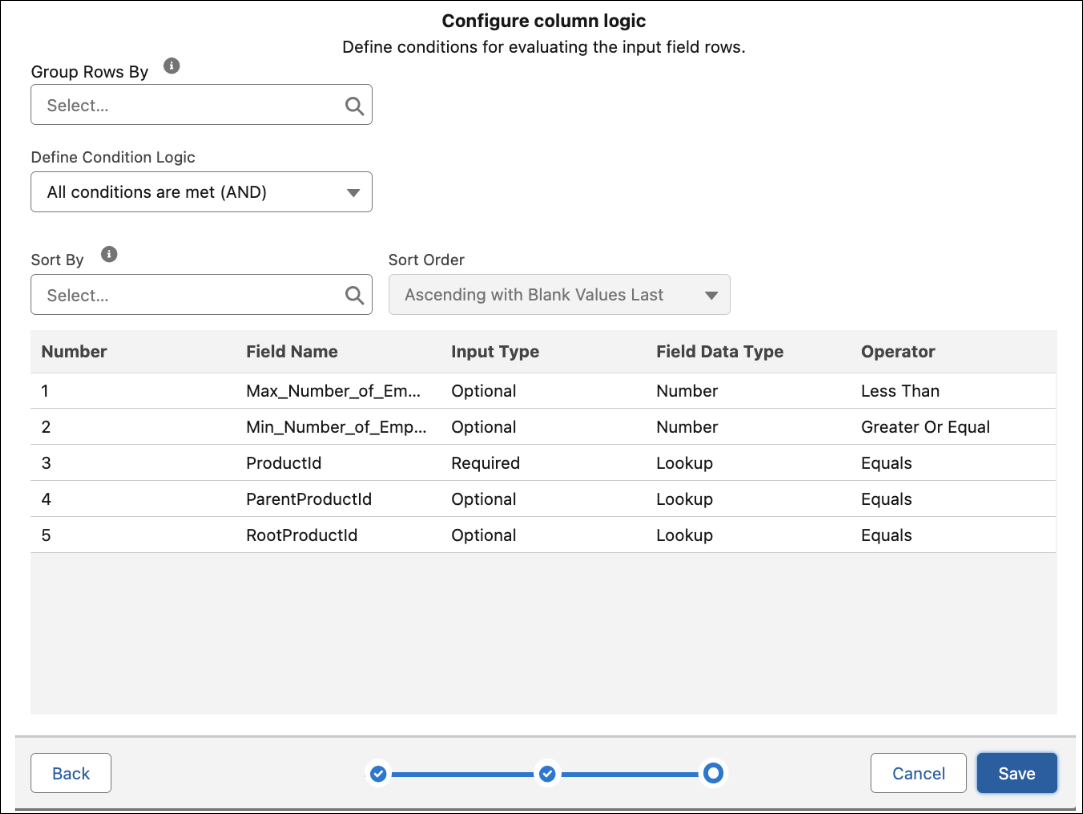Open Define Condition Logic dropdown
Image resolution: width=1083 pixels, height=814 pixels.
pos(201,192)
